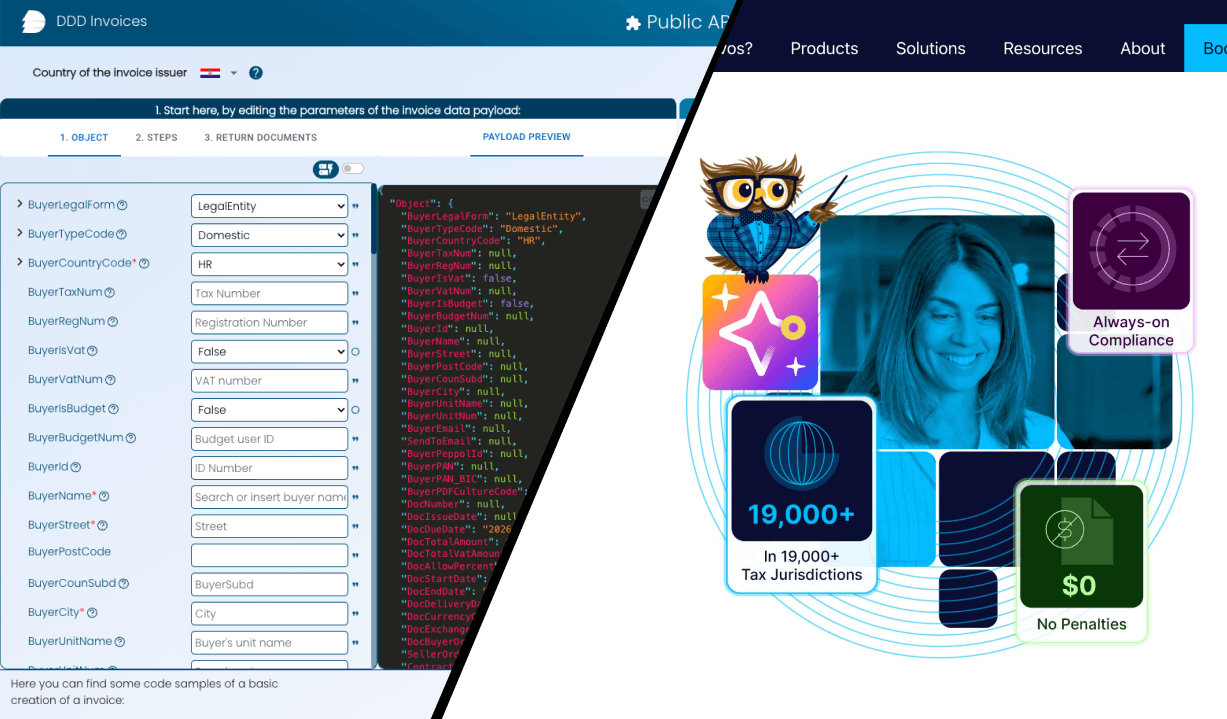Click the DDD Invoices logo icon

click(x=33, y=21)
